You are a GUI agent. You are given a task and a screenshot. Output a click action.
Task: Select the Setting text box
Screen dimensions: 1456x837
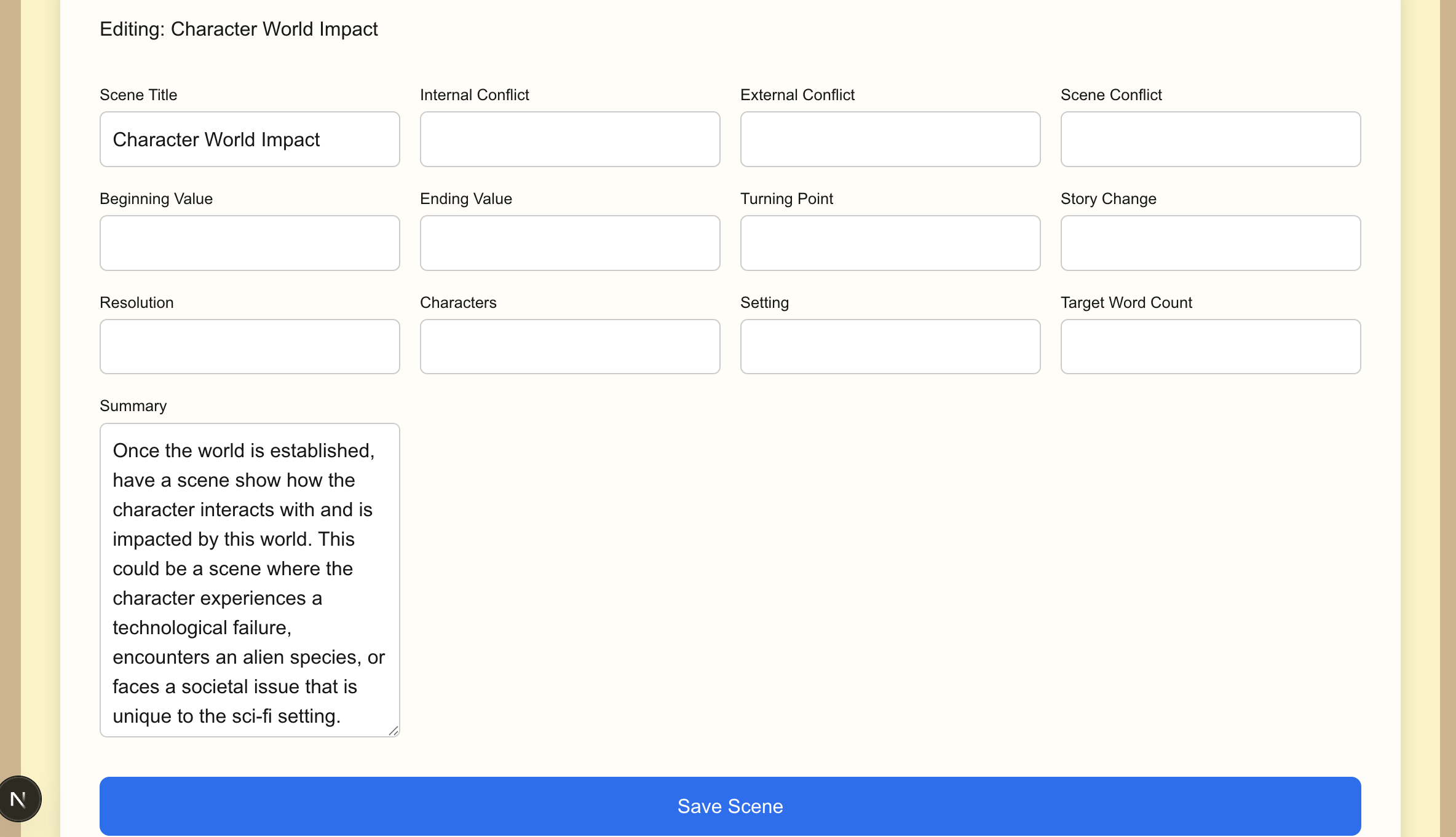(x=890, y=347)
